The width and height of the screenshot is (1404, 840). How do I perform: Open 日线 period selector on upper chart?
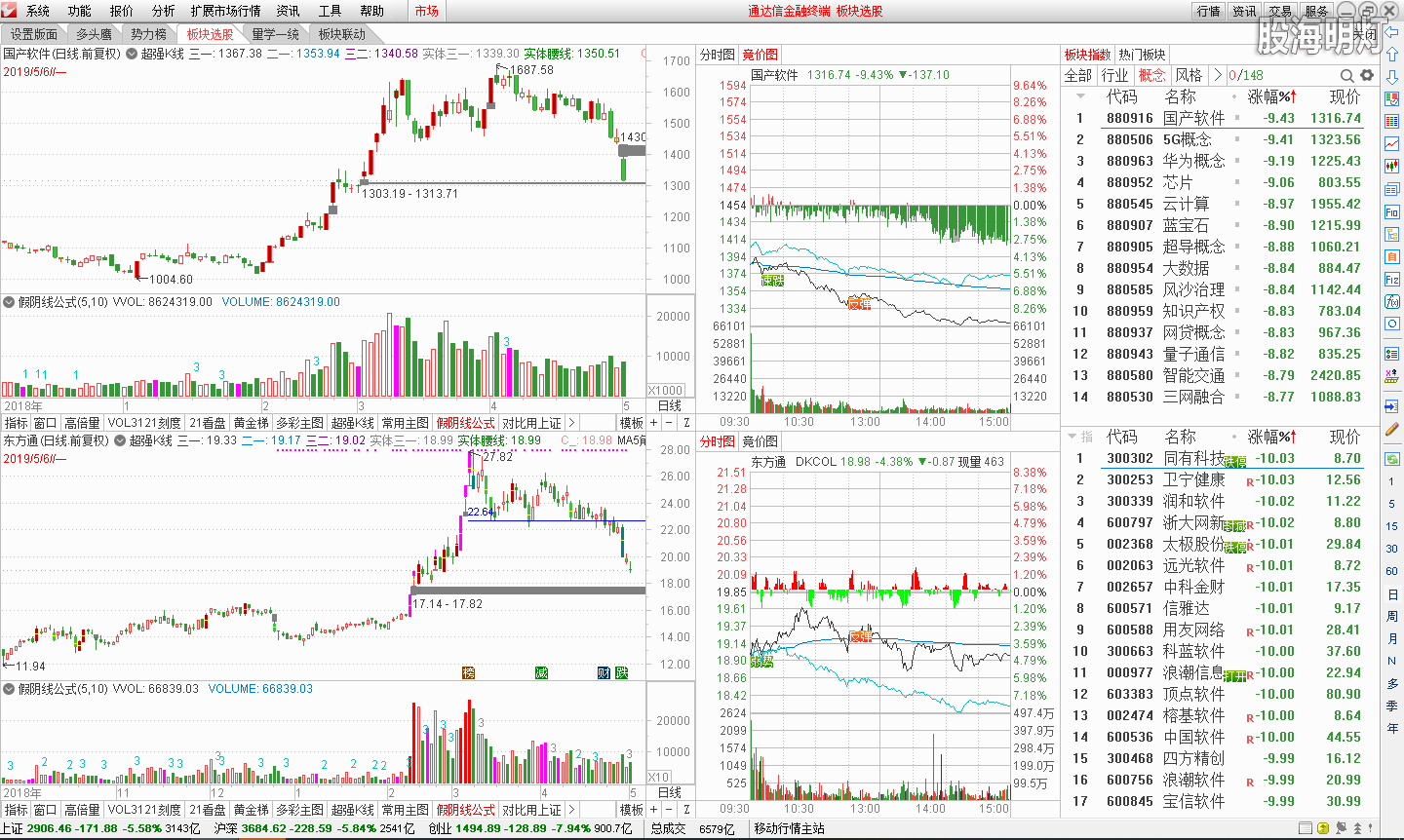670,405
